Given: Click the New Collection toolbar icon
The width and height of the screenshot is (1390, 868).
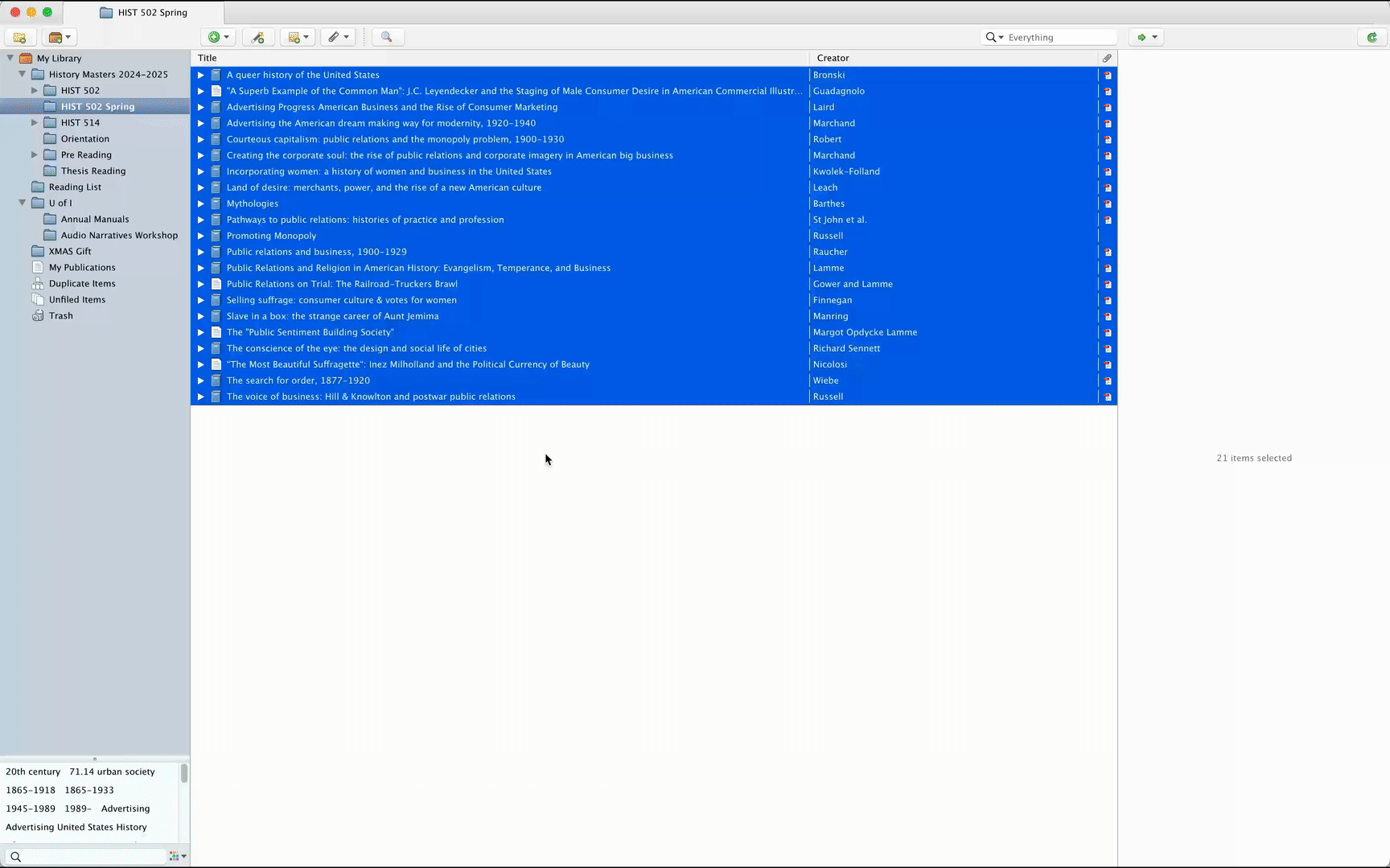Looking at the screenshot, I should [x=19, y=37].
